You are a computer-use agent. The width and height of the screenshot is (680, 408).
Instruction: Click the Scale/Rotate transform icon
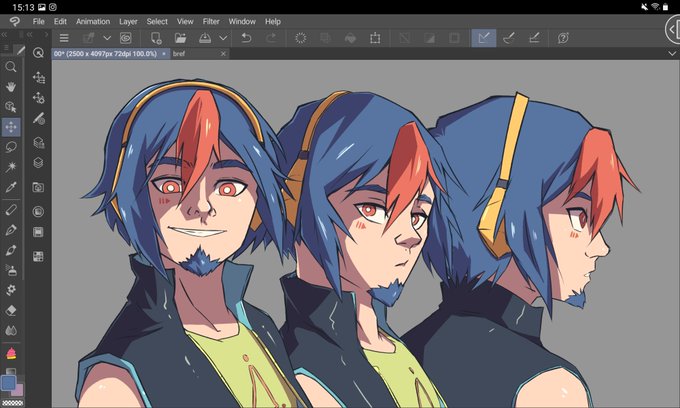[375, 38]
